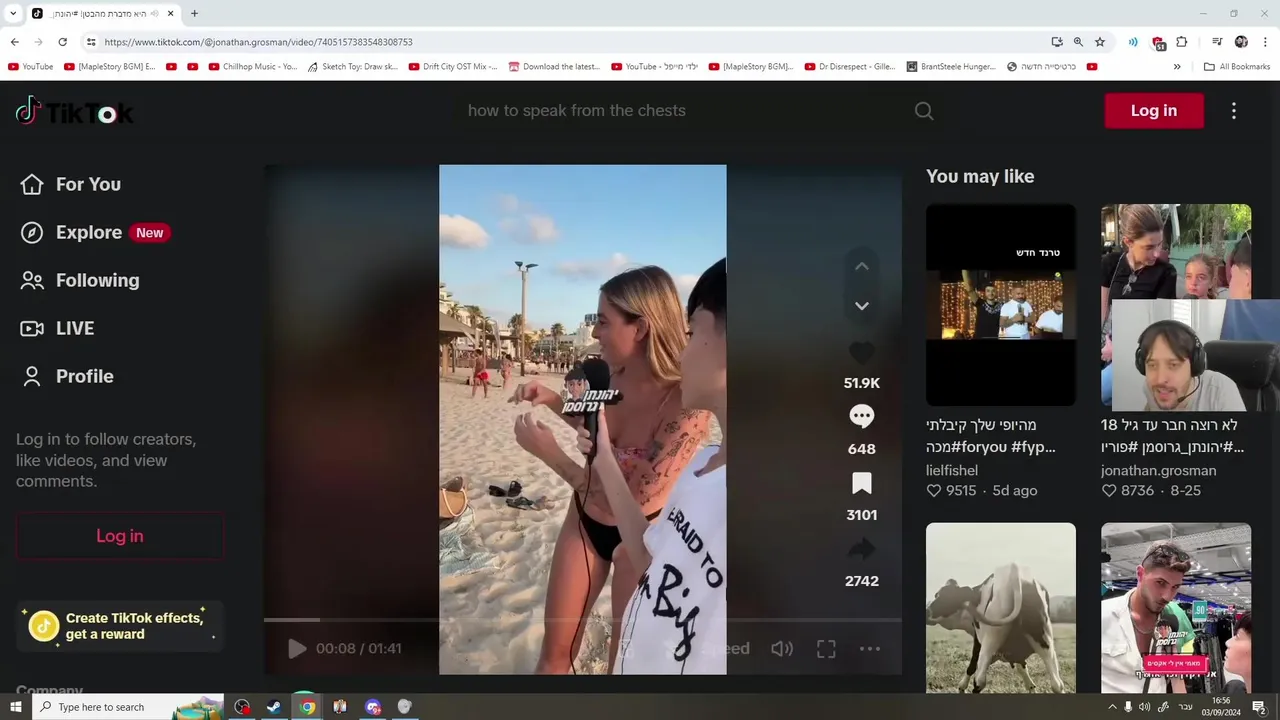Image resolution: width=1280 pixels, height=720 pixels.
Task: Open the jonathan.grosman recommended video thumbnail
Action: pyautogui.click(x=1176, y=305)
